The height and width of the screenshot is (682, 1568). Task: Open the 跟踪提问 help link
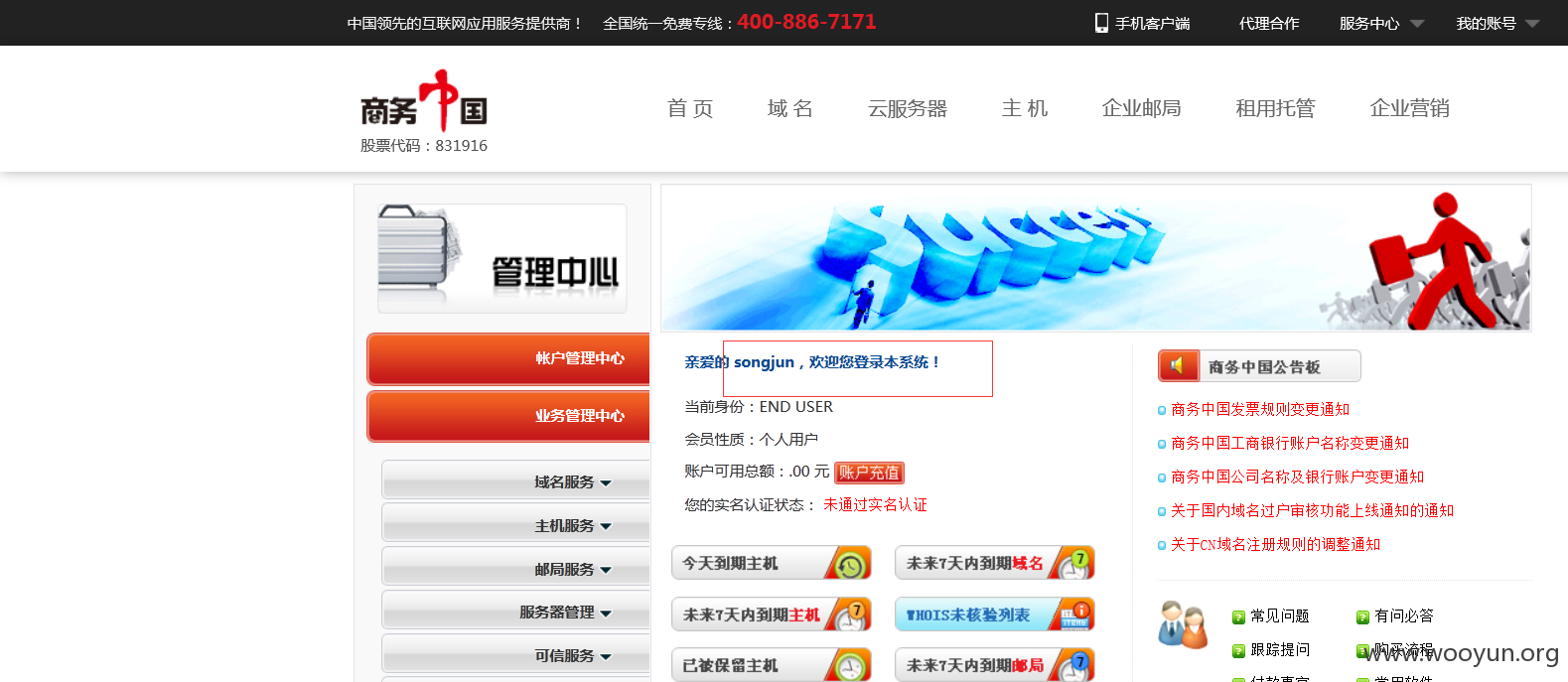point(1280,650)
